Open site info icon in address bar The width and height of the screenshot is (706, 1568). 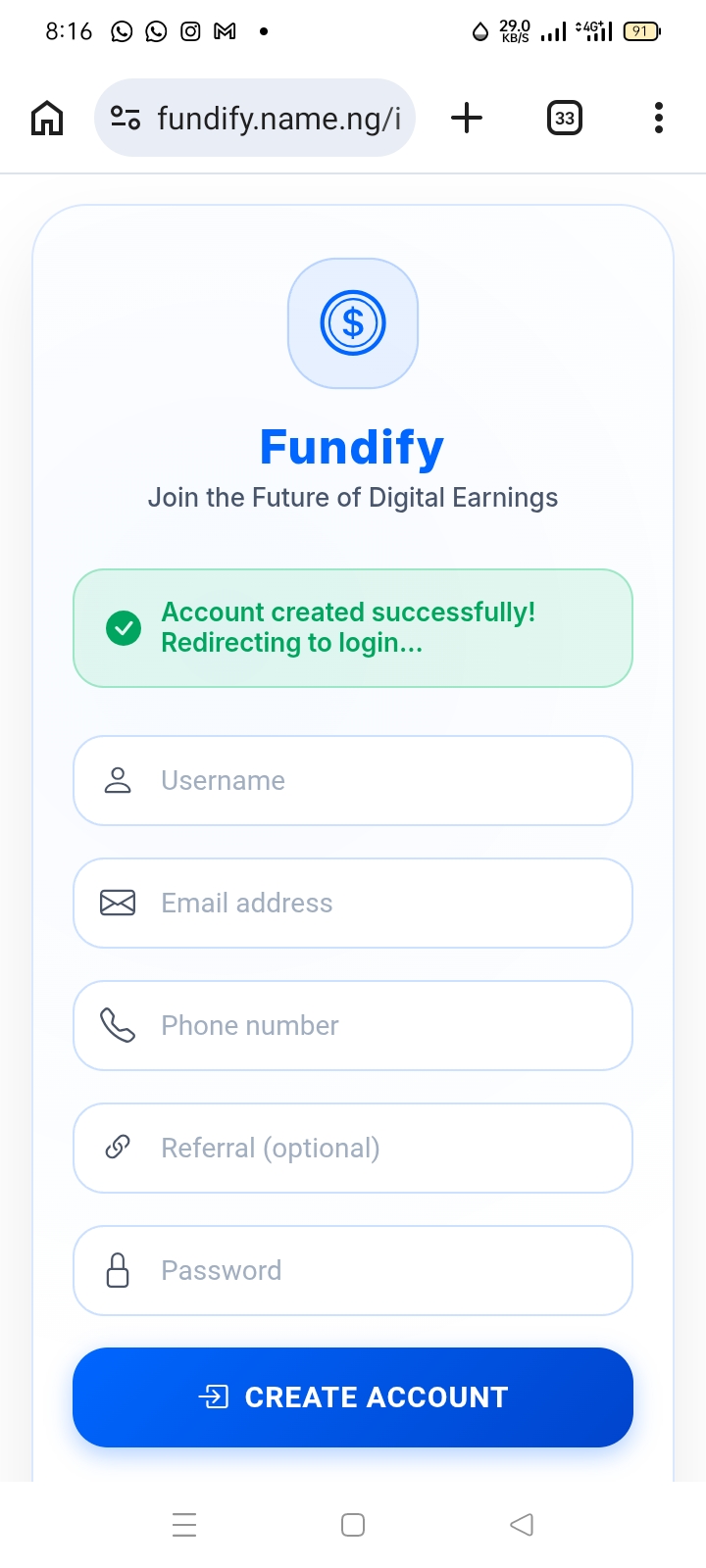click(x=126, y=119)
